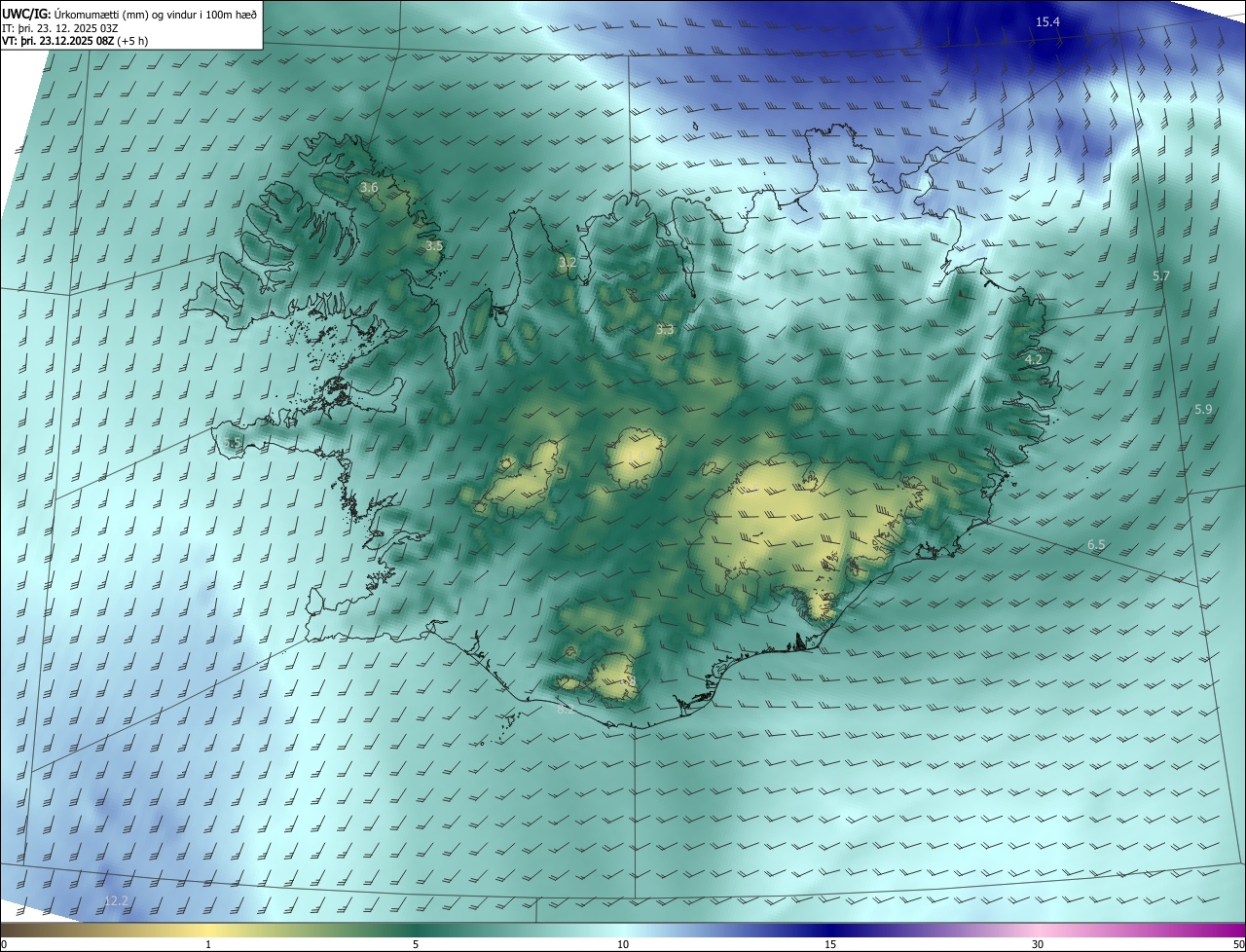Click the legend tick label 5

[x=416, y=944]
